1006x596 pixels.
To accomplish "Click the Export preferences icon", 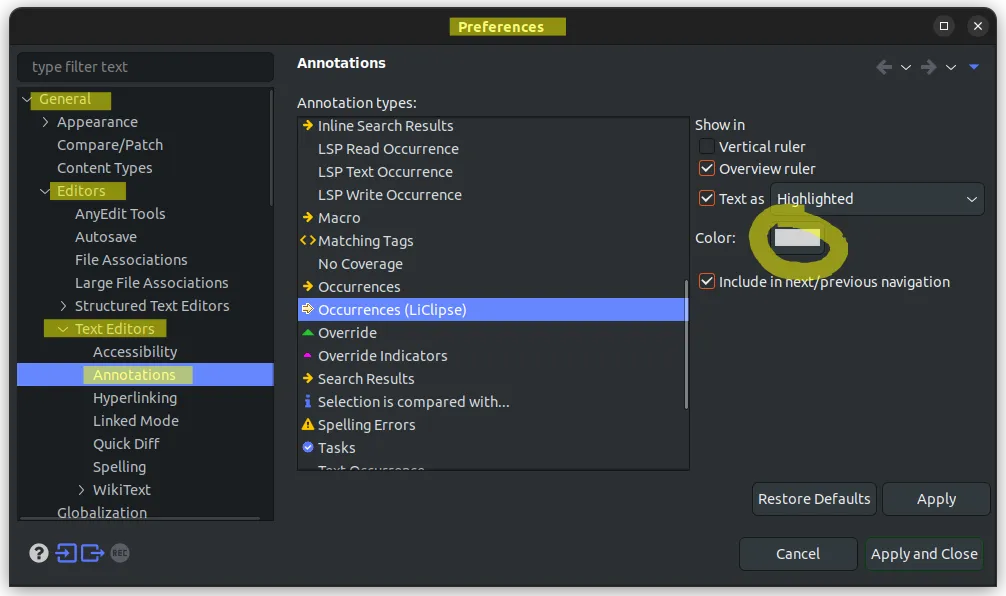I will point(93,553).
